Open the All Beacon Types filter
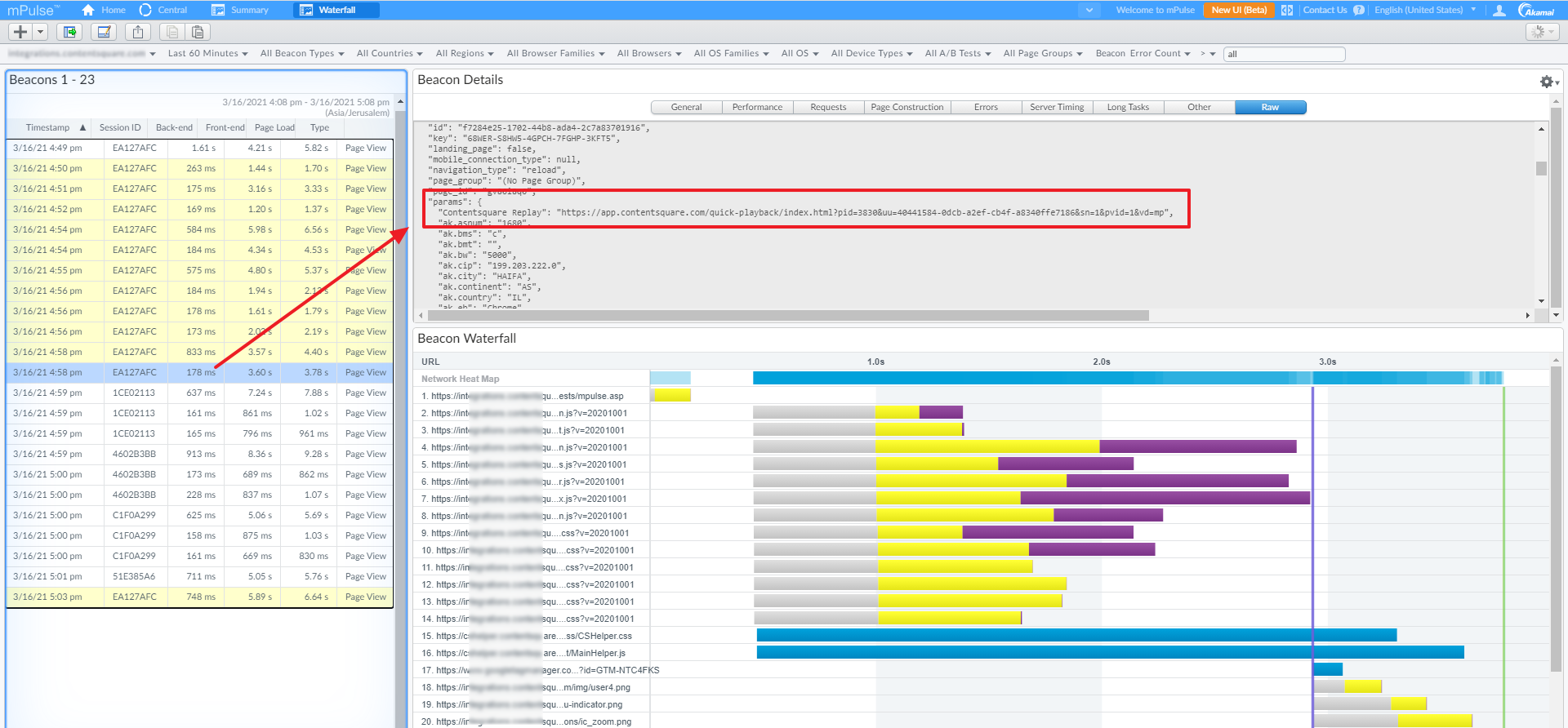Viewport: 1568px width, 728px height. pyautogui.click(x=301, y=53)
